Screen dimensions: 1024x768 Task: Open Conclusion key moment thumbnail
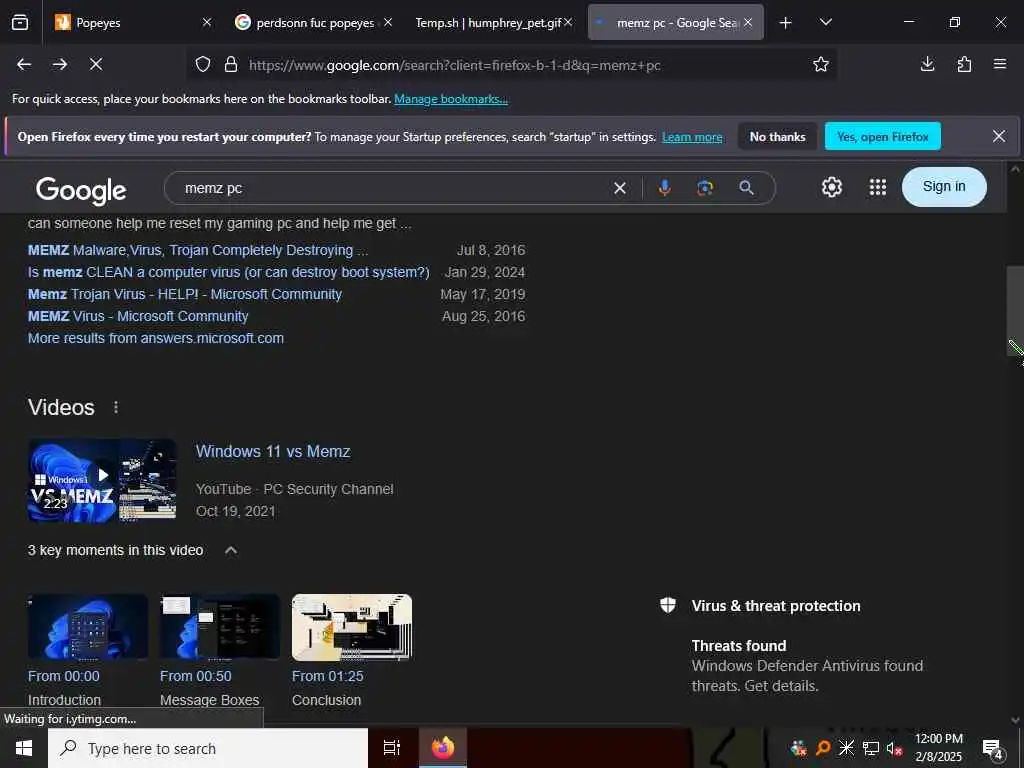(351, 627)
